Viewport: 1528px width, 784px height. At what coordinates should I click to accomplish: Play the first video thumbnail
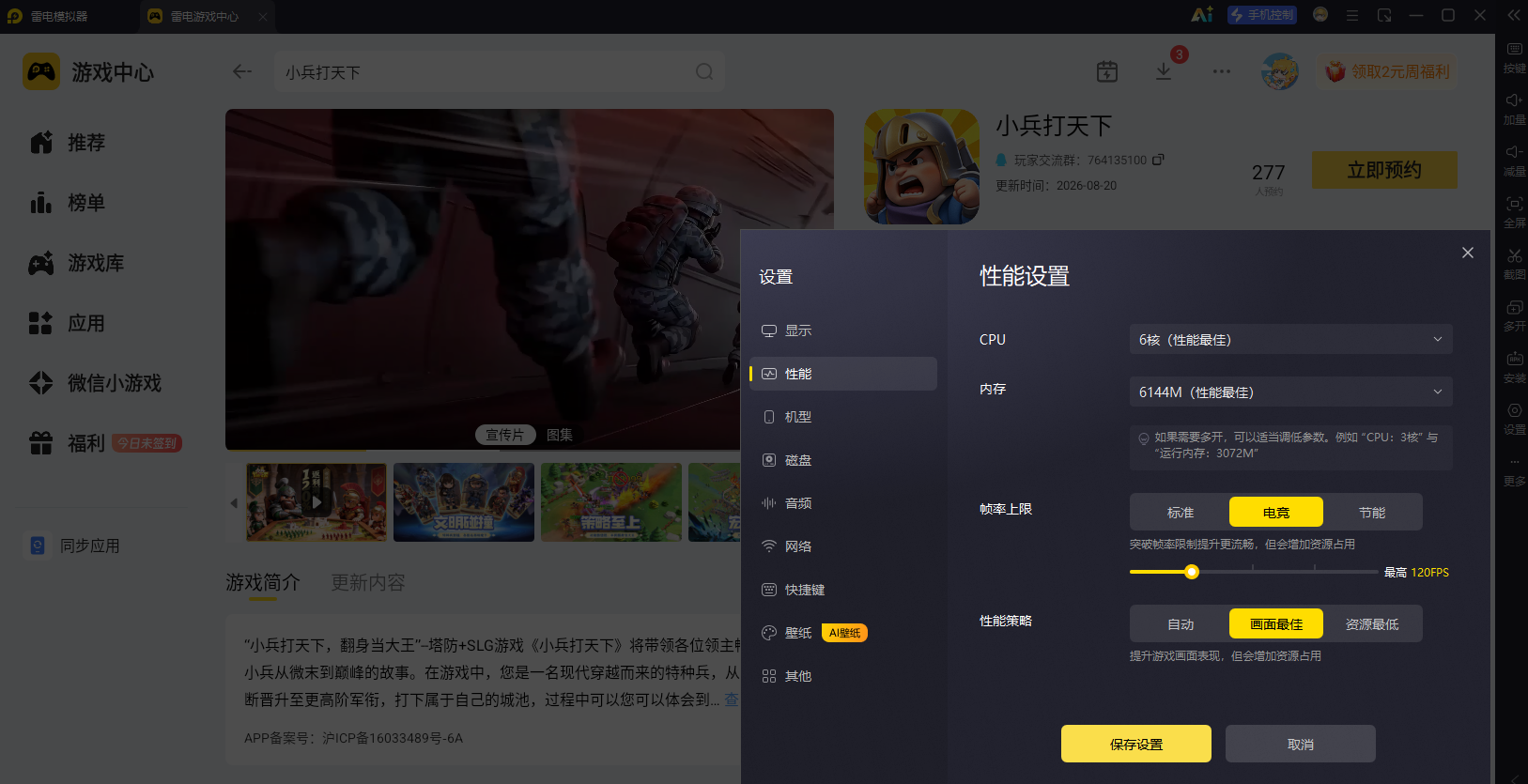pos(316,502)
